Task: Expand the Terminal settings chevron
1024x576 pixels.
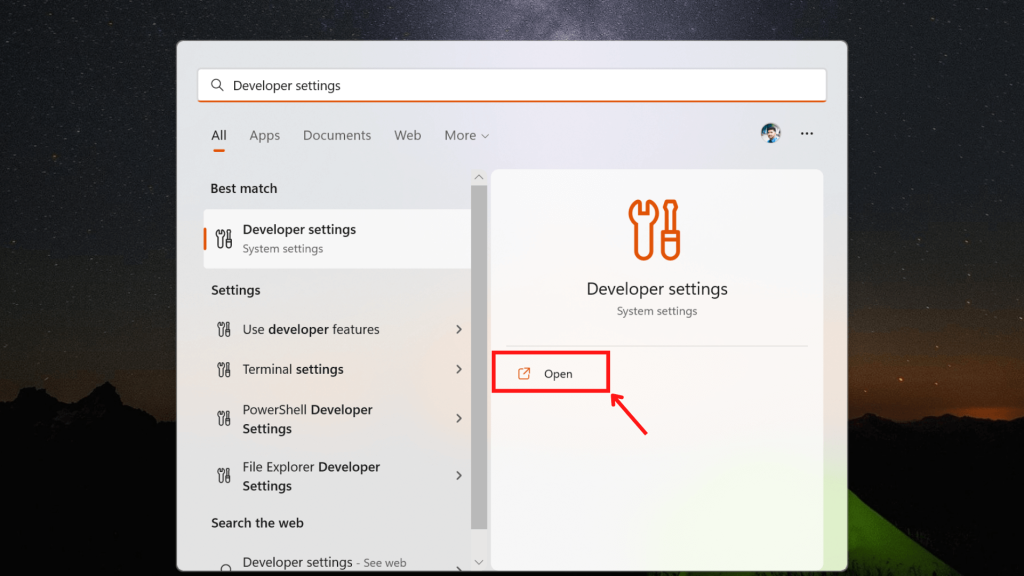Action: pos(458,370)
